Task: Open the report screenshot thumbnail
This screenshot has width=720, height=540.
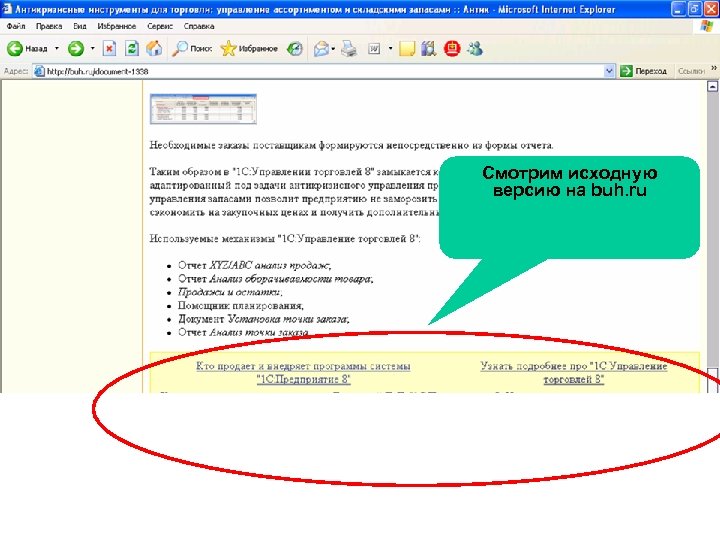Action: coord(203,109)
